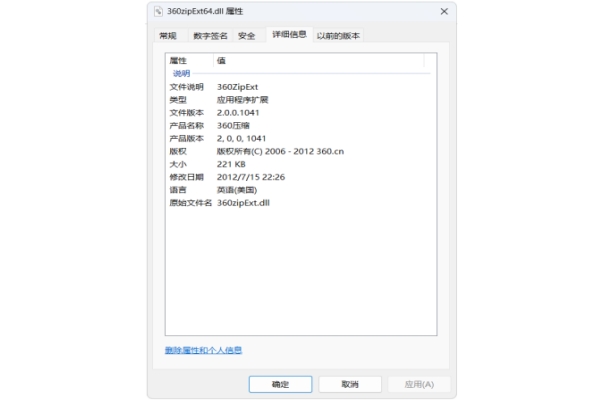The image size is (600, 400).
Task: Click the 取消 button
Action: pyautogui.click(x=350, y=384)
